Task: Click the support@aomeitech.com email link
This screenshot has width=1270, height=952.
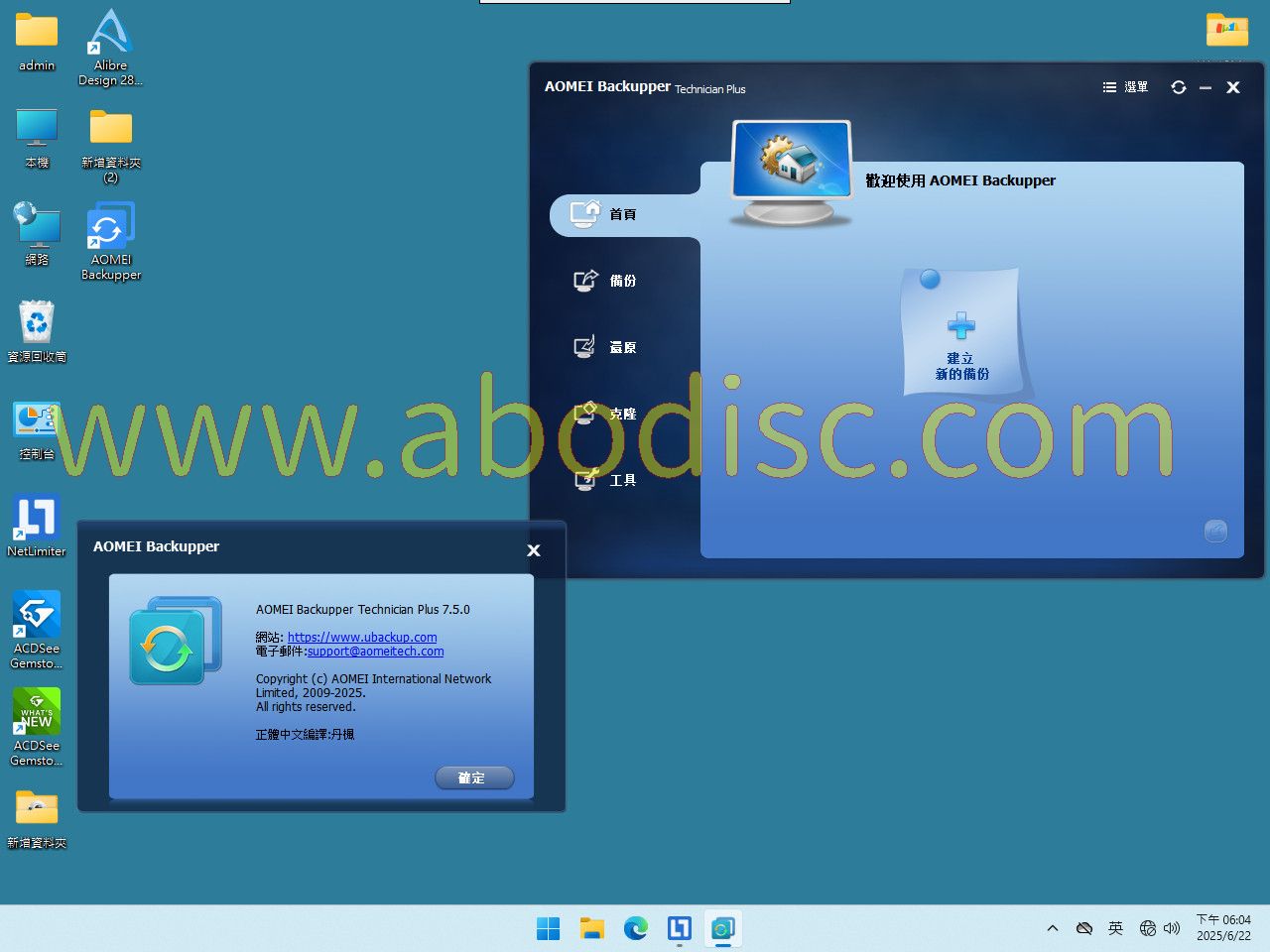Action: click(x=376, y=652)
